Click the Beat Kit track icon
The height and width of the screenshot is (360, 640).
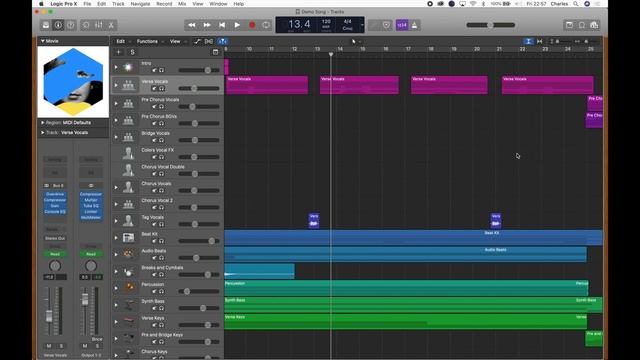(128, 238)
